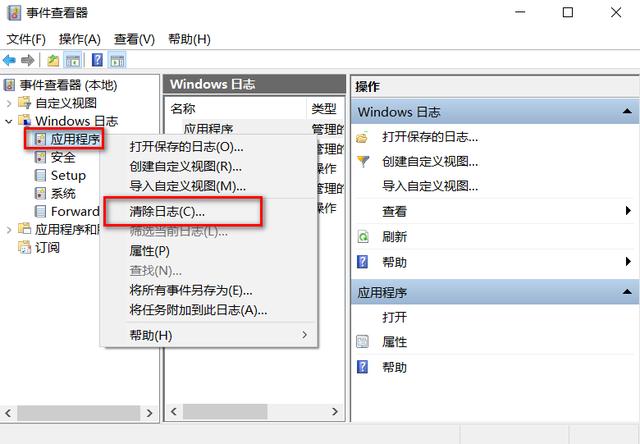
Task: Collapse the Windows 日志 tree node
Action: tap(9, 121)
